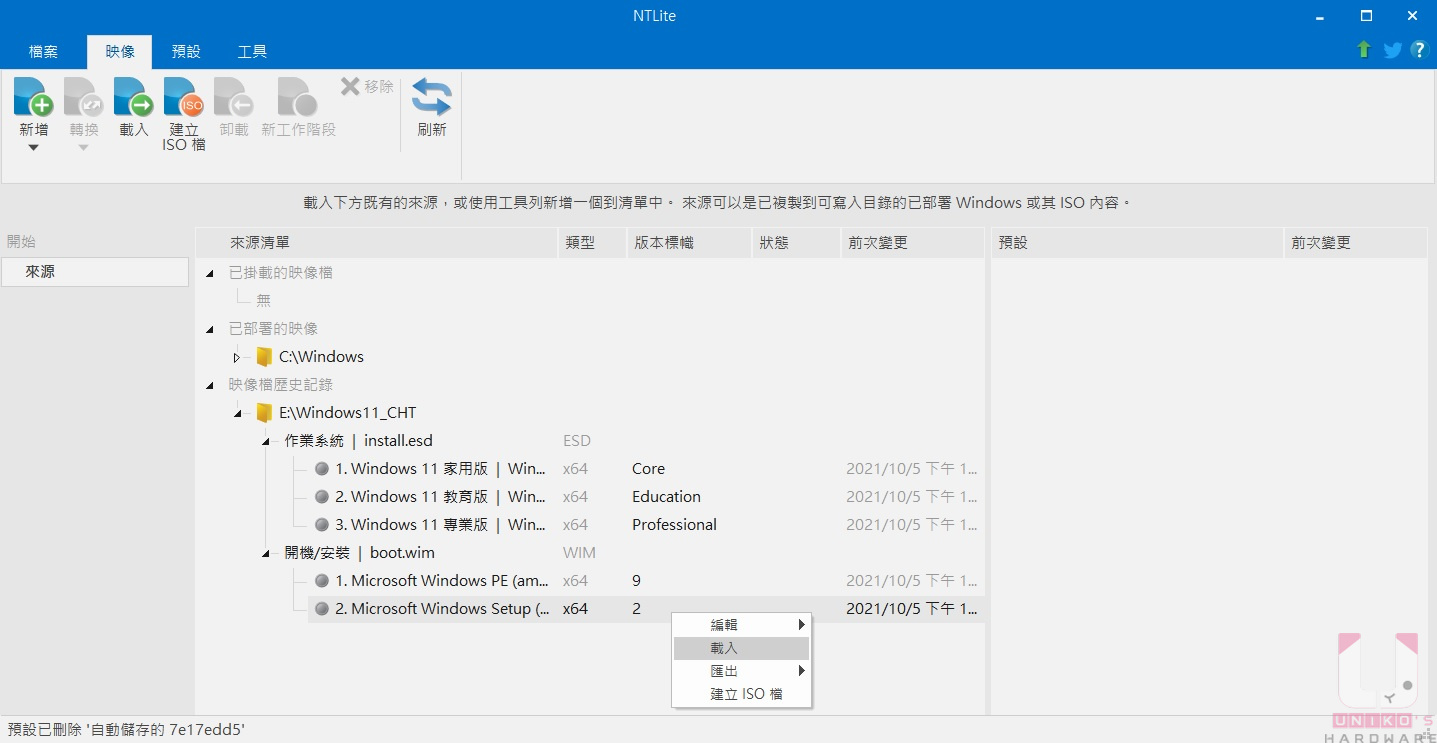The image size is (1437, 743).
Task: Click the status dot for Microsoft Windows Setup
Action: click(322, 609)
